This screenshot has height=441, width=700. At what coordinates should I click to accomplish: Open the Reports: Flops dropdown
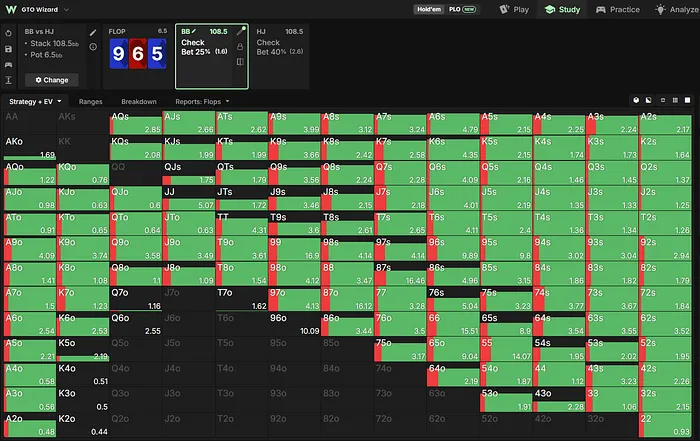[x=202, y=102]
